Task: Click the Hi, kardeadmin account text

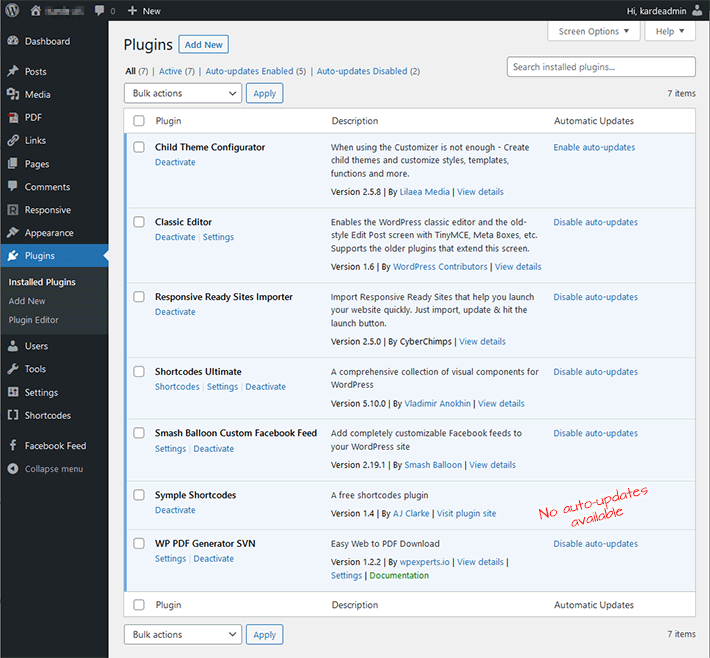Action: 657,11
